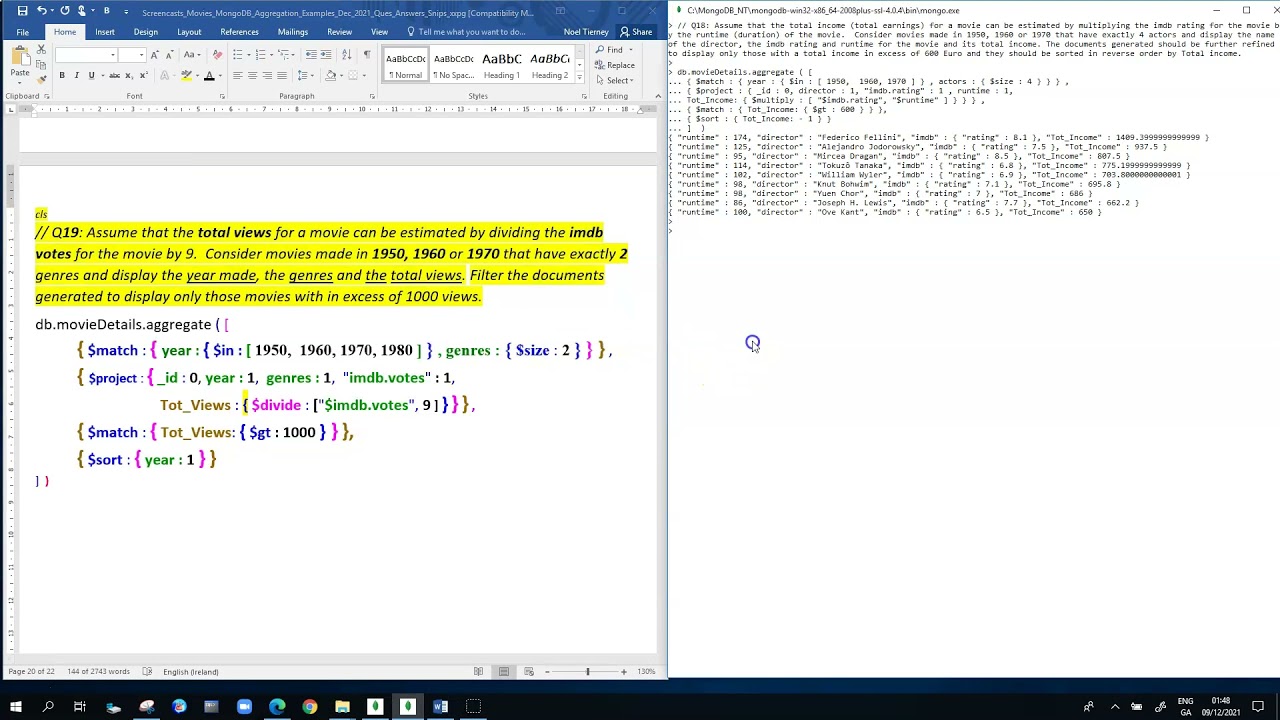Open Word from the Windows taskbar
The image size is (1280, 720).
(440, 707)
